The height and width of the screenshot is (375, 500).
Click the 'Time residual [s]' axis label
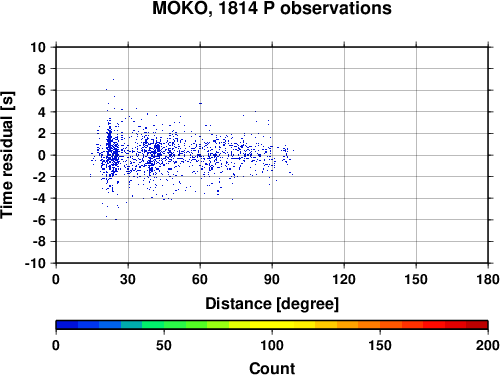pyautogui.click(x=7, y=155)
